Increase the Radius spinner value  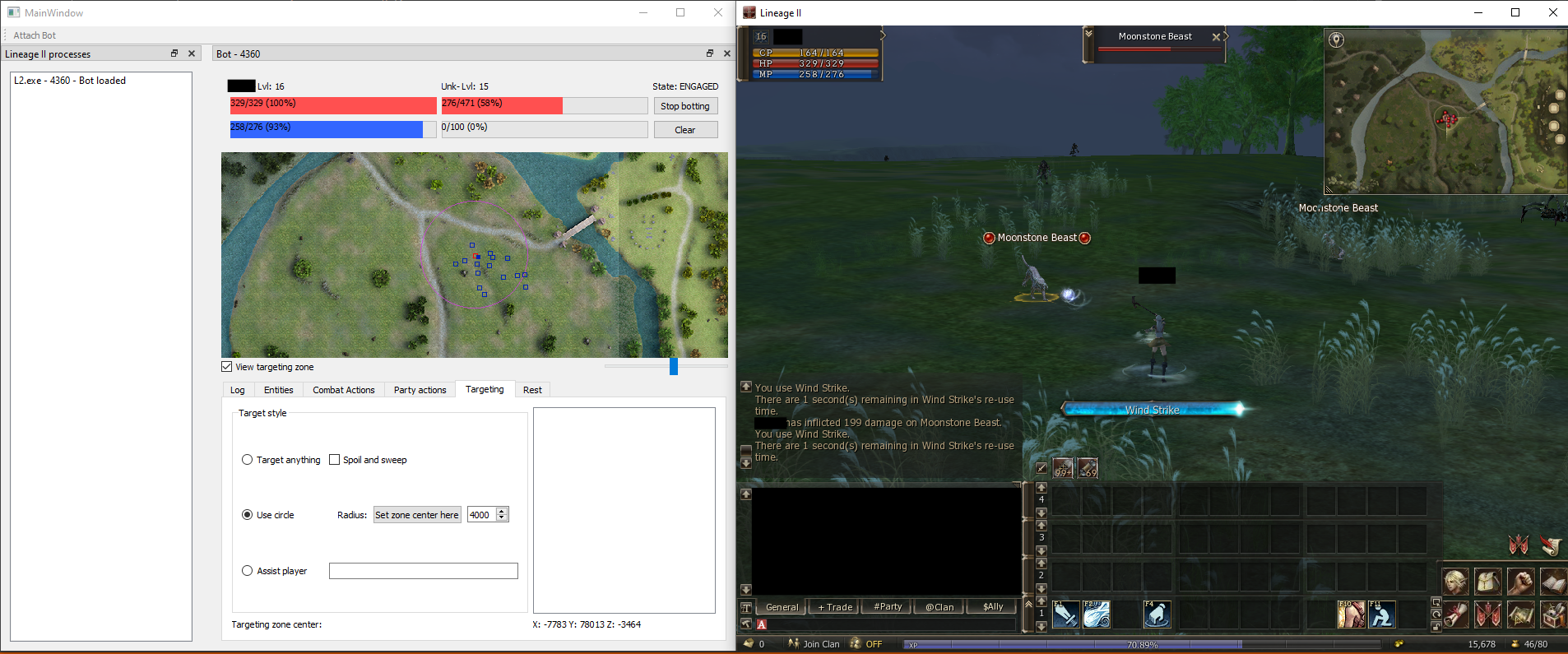(502, 511)
